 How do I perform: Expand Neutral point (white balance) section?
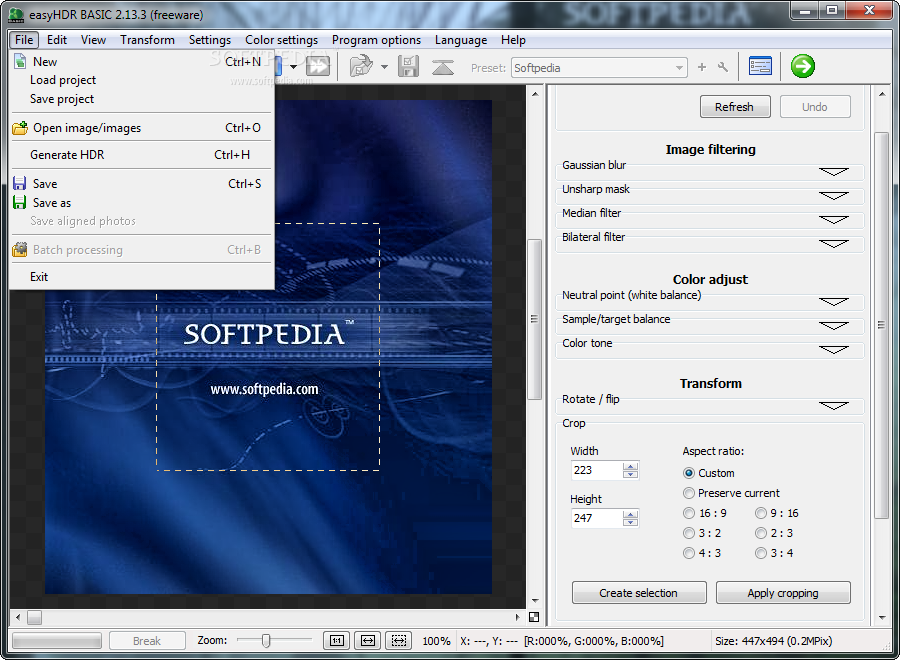pos(833,302)
